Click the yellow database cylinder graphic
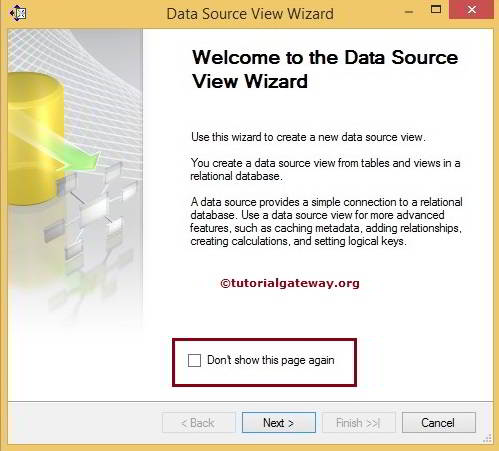Screen dimensions: 499x451 [x=32, y=138]
